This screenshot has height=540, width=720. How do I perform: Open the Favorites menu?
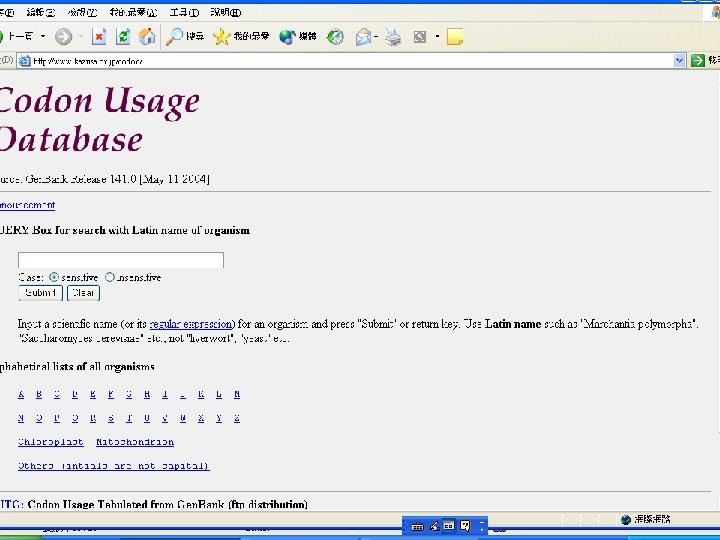click(x=133, y=12)
